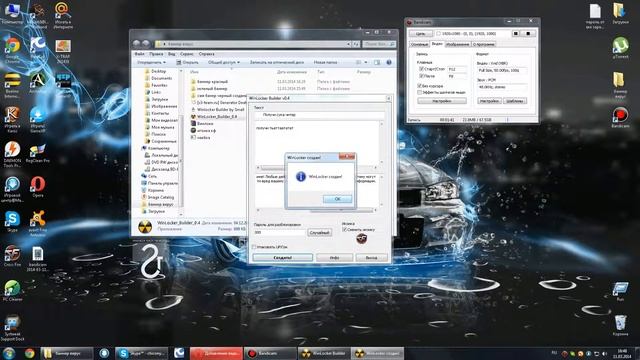Viewport: 640px width, 360px height.
Task: Click the Explorer search box
Action: pos(379,44)
